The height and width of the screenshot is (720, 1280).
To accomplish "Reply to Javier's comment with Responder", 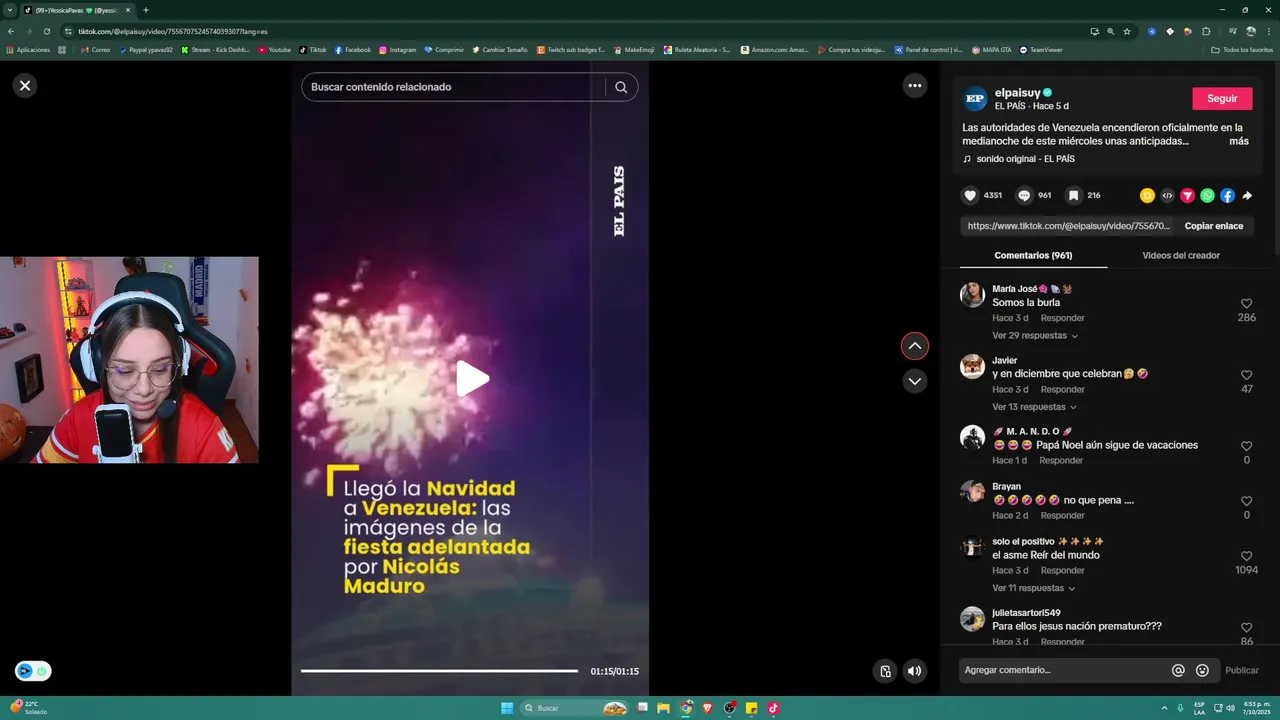I will coord(1062,389).
